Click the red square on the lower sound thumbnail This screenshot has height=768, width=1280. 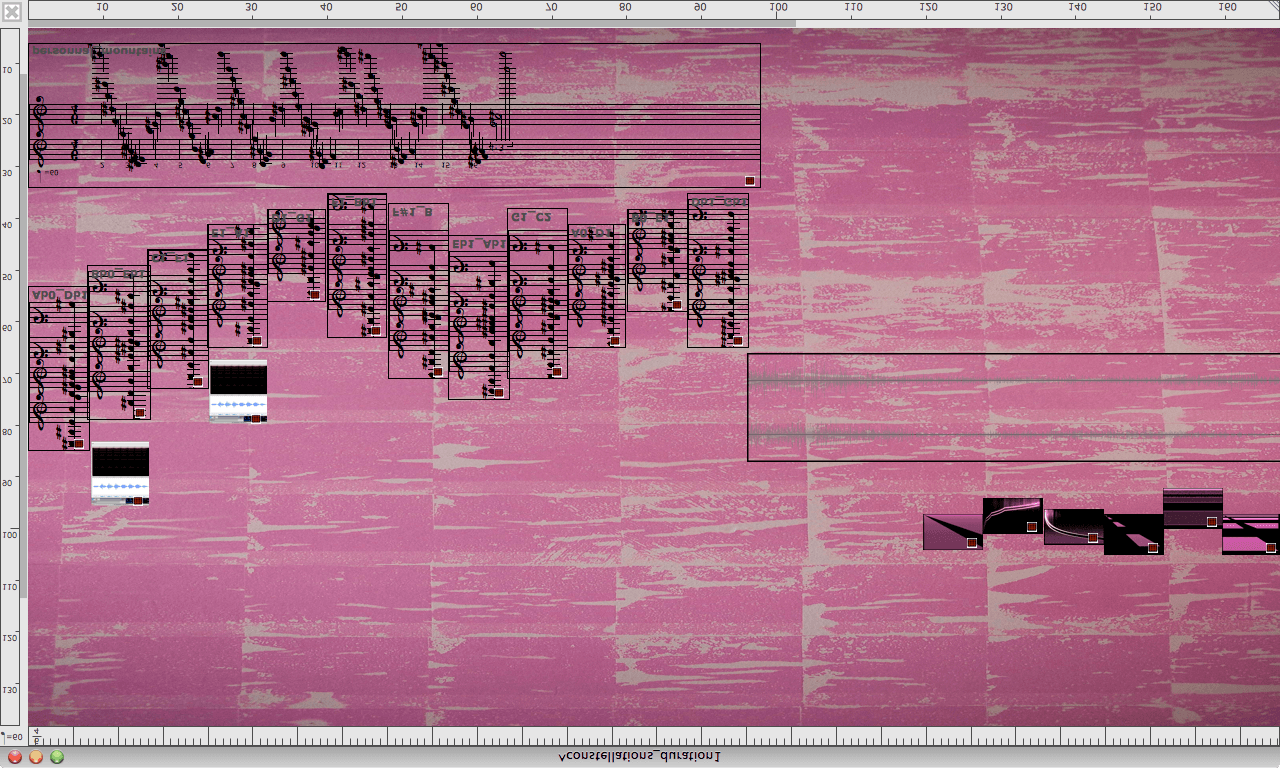pos(138,500)
